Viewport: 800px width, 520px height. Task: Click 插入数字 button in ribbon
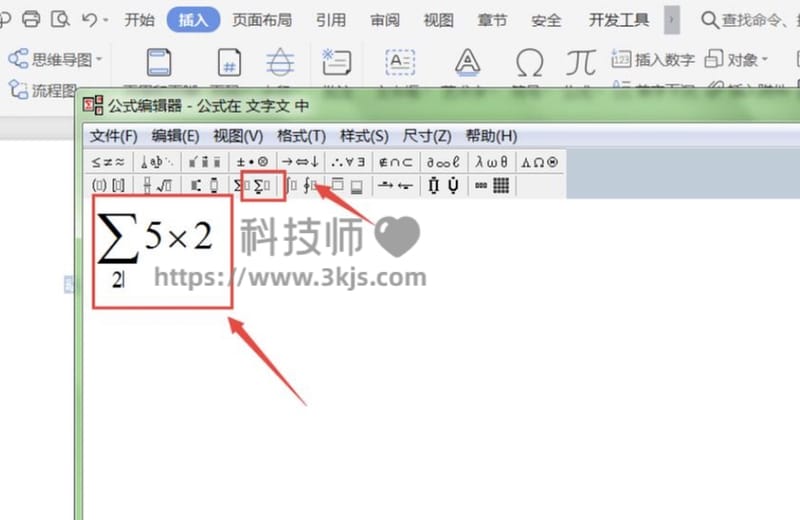pos(653,60)
